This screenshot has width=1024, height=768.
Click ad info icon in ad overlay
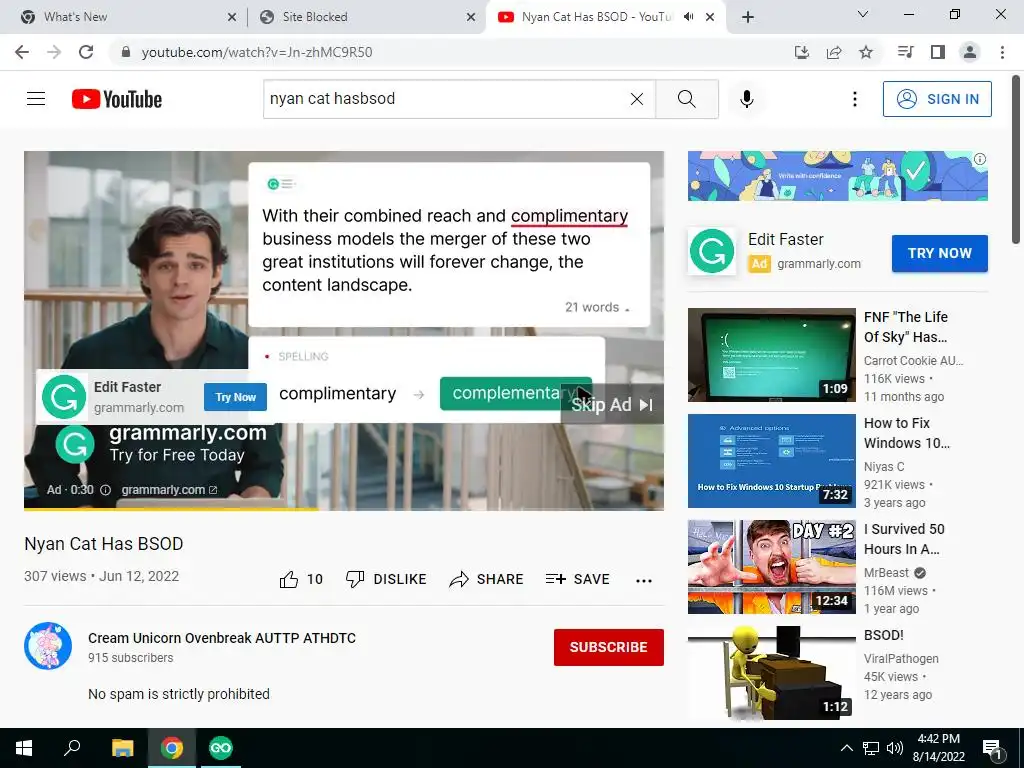(x=105, y=490)
